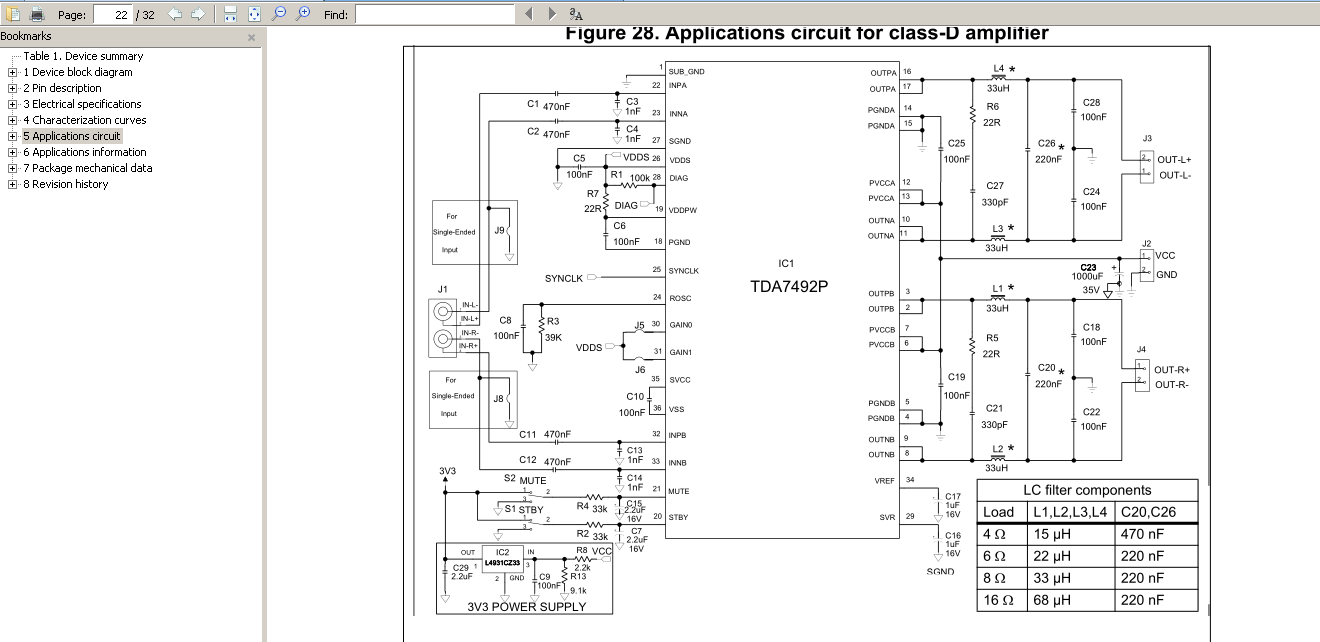Click the print icon
1320x642 pixels.
tap(37, 14)
